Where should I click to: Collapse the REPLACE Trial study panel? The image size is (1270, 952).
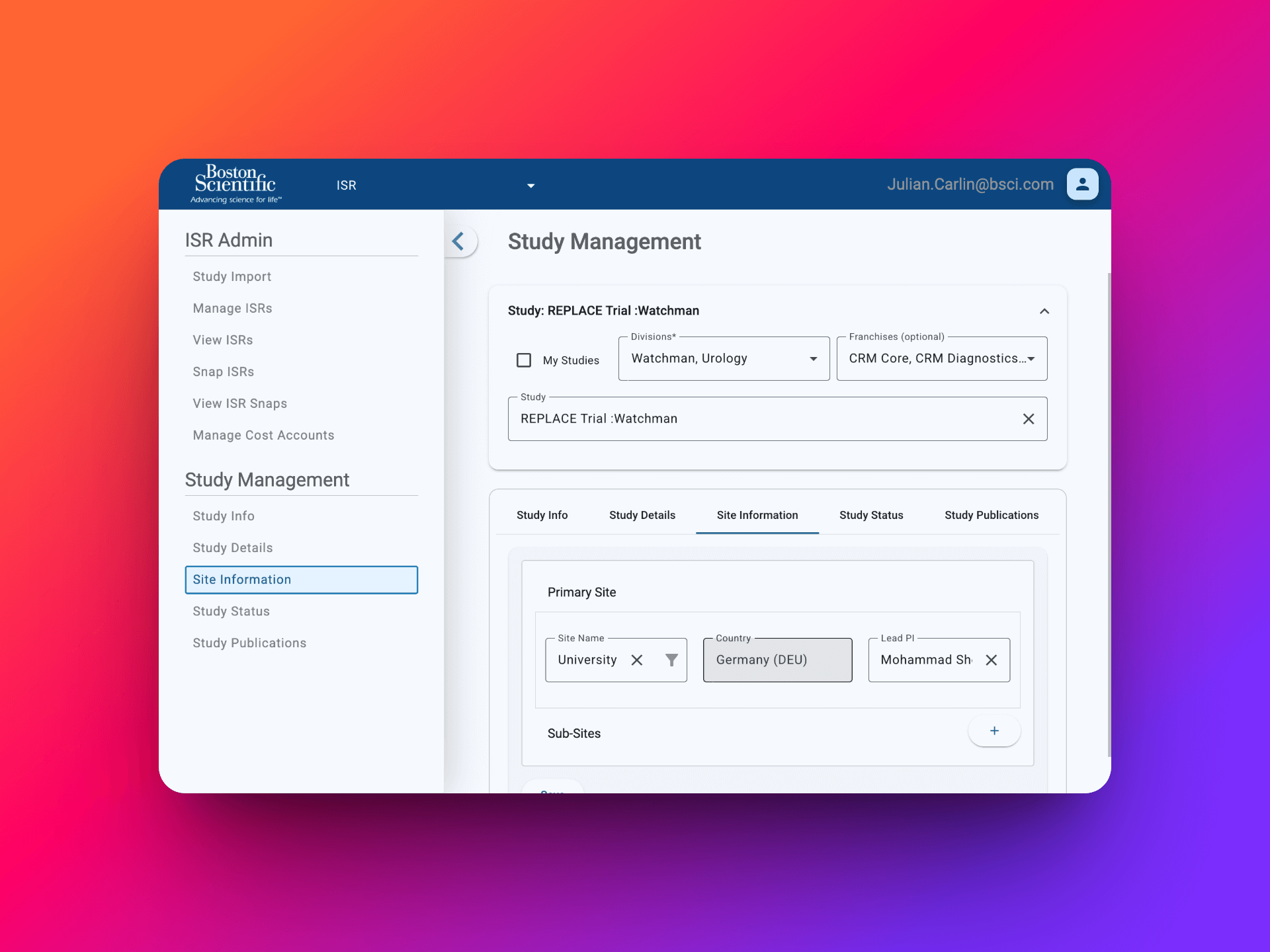tap(1044, 311)
